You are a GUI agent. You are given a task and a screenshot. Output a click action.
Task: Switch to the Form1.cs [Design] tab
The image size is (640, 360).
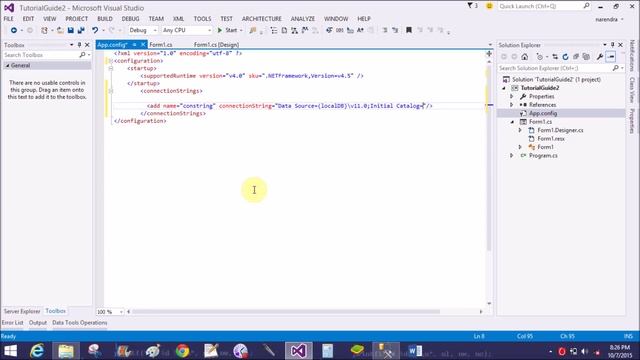coord(216,44)
